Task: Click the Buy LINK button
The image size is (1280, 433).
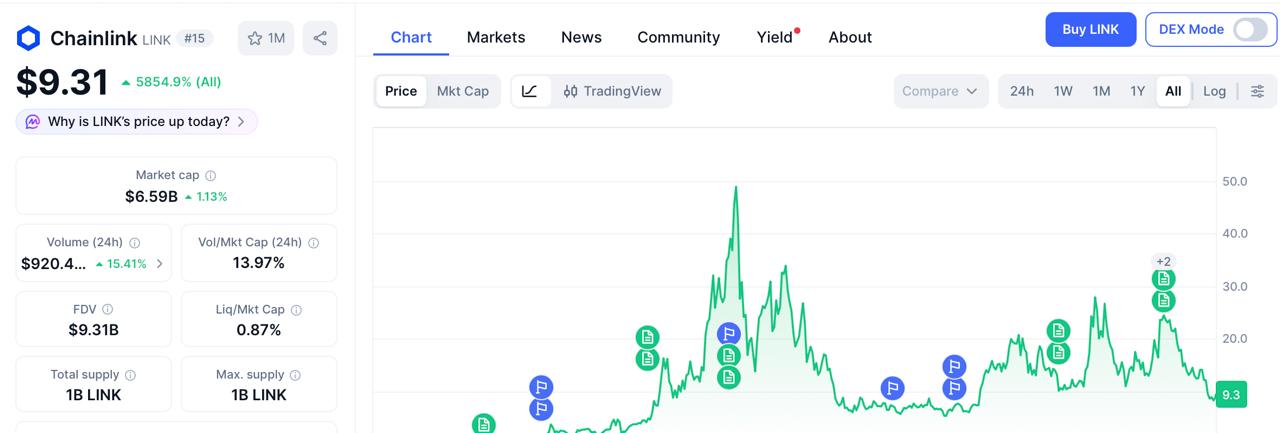Action: [x=1090, y=30]
